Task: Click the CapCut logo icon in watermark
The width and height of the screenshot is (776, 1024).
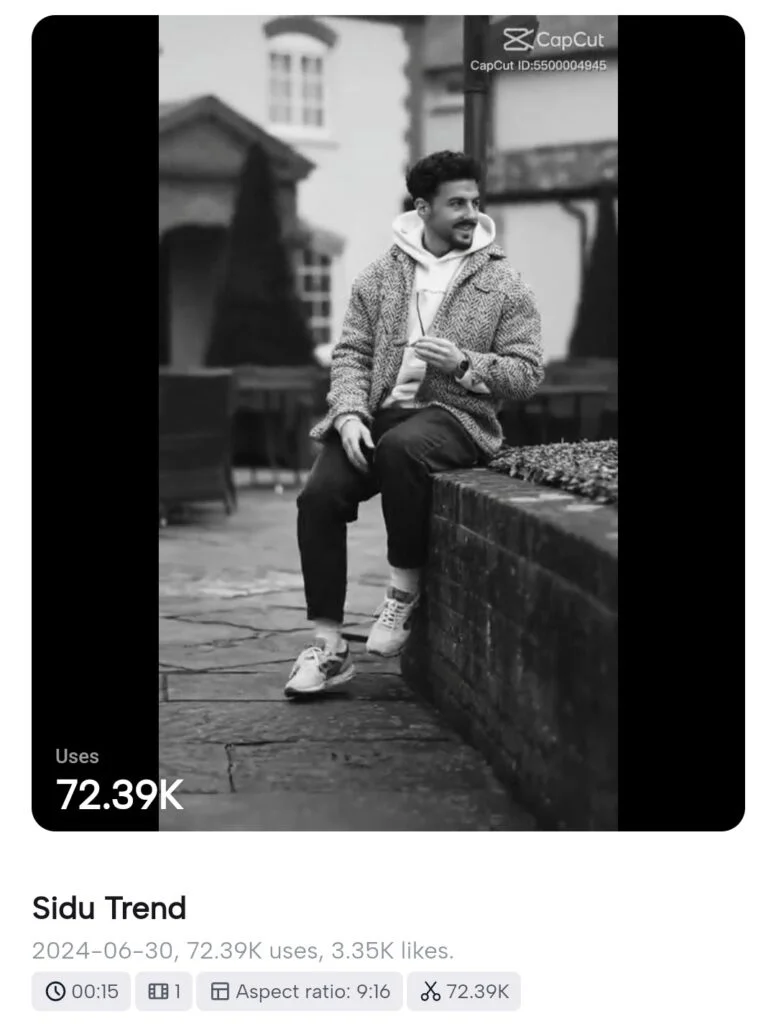Action: 518,40
